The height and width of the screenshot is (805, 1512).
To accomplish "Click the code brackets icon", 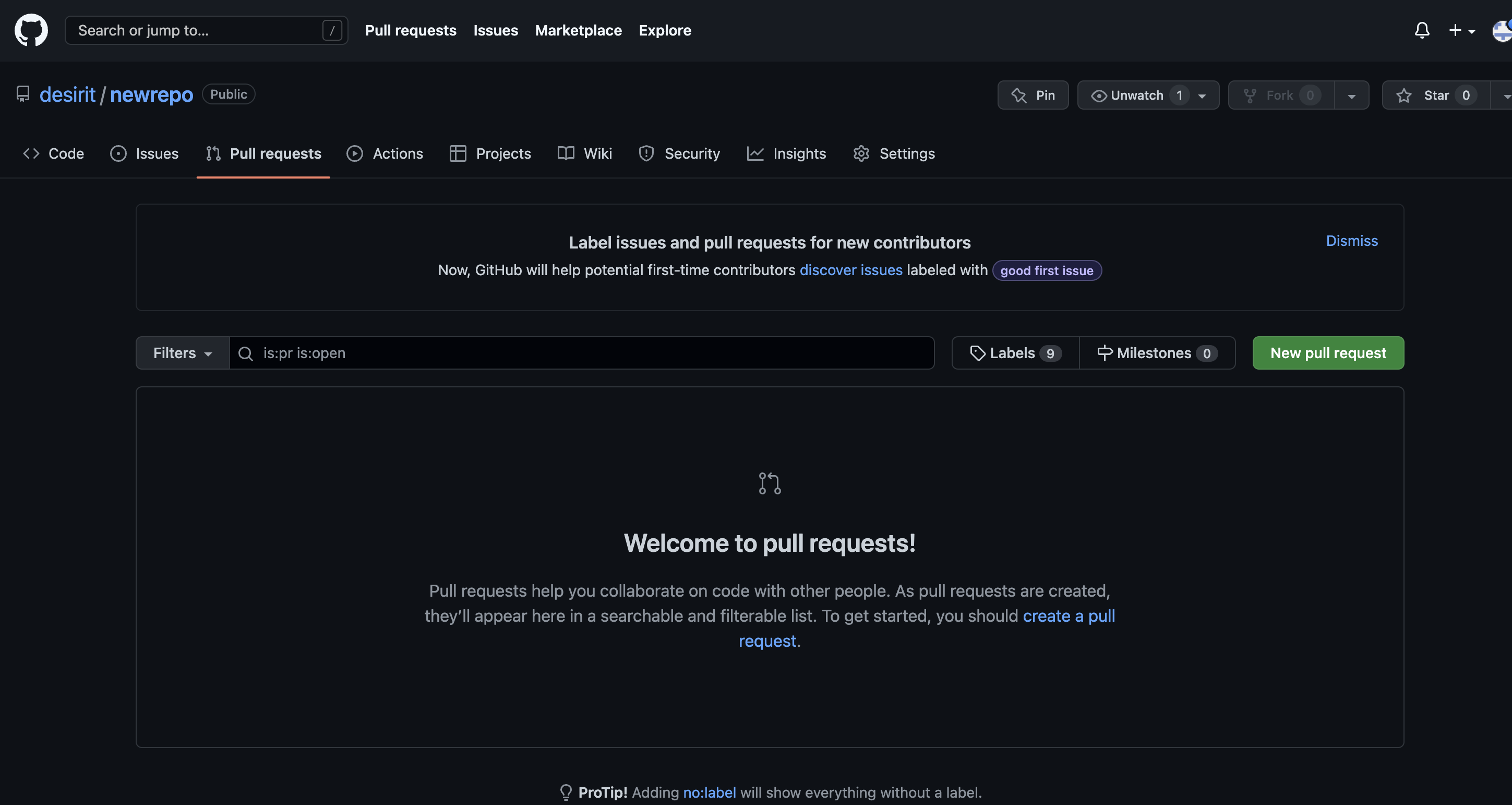I will [x=31, y=153].
